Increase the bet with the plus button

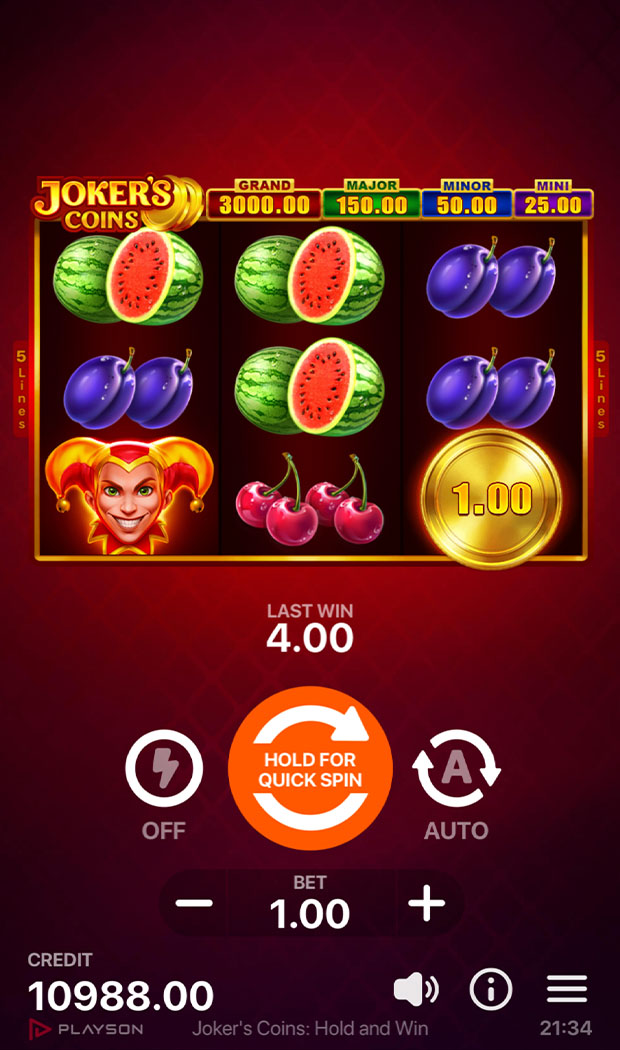pyautogui.click(x=427, y=903)
